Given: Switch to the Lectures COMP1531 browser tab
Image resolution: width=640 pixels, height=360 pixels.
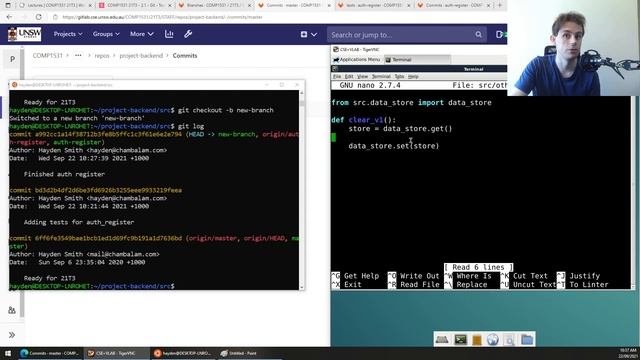Looking at the screenshot, I should point(55,5).
